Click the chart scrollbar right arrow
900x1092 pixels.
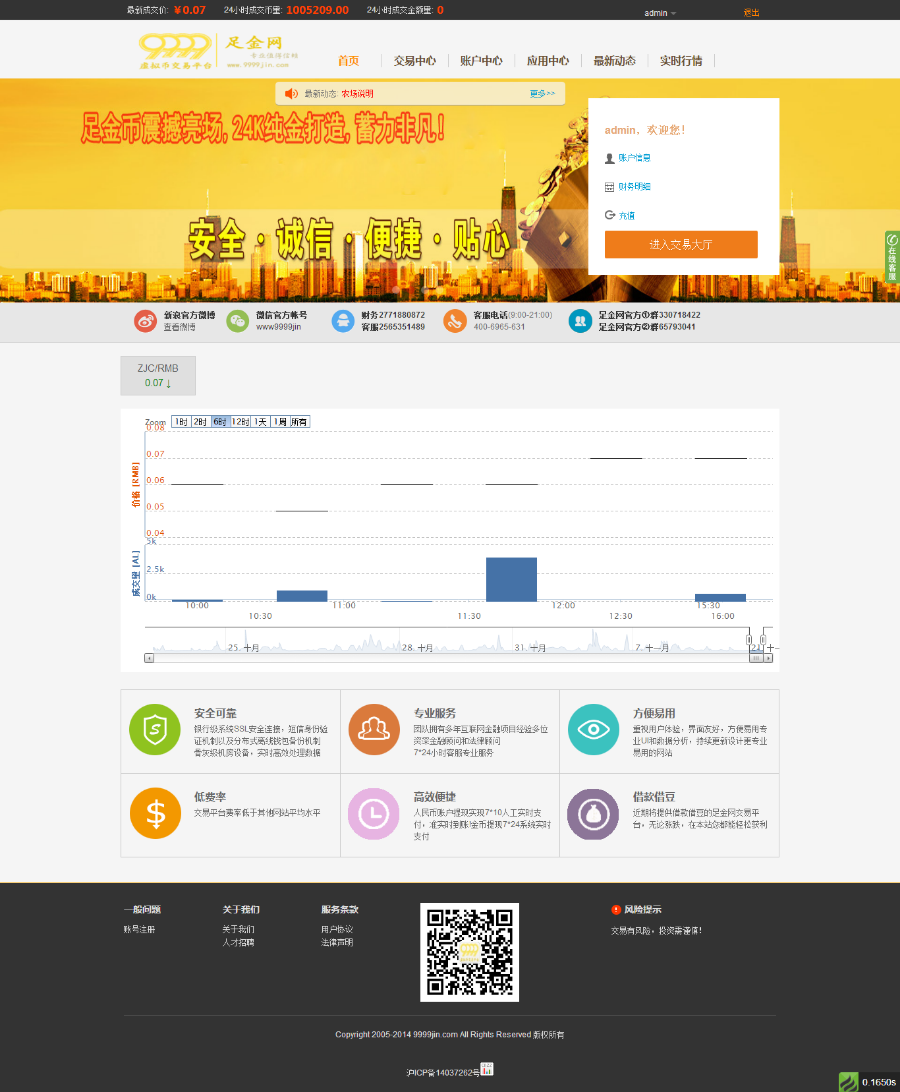click(768, 658)
